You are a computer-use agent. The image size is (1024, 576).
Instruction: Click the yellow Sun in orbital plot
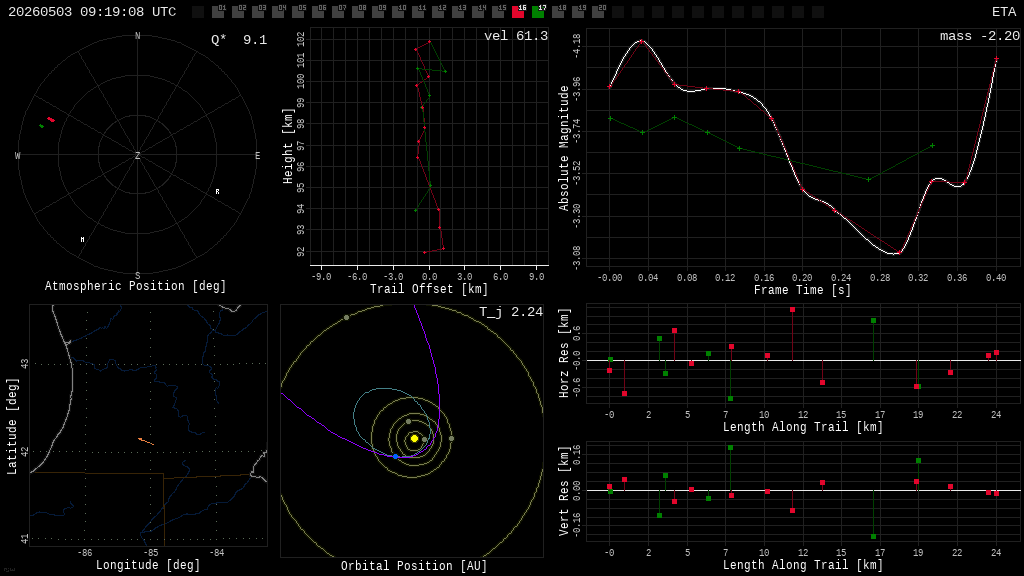(414, 438)
